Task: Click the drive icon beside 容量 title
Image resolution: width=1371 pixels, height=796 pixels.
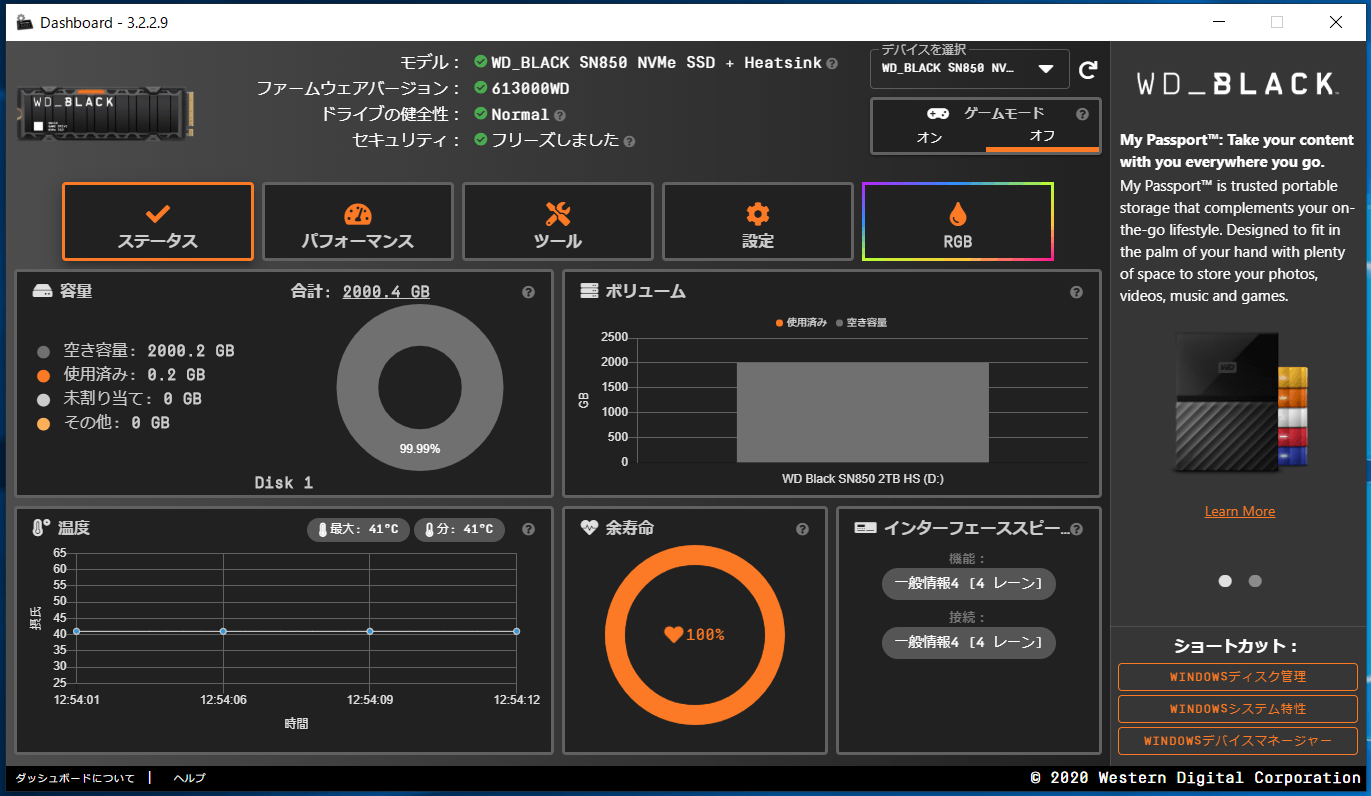Action: 42,291
